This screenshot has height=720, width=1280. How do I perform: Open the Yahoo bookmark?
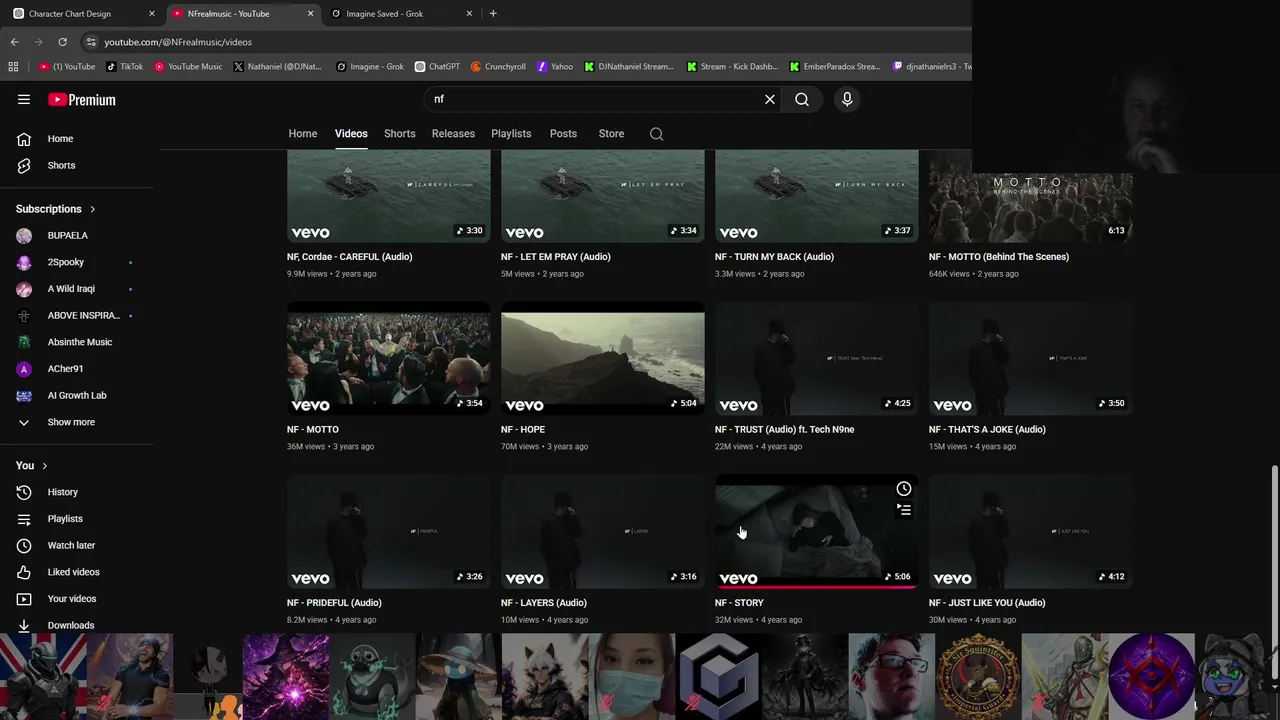tap(555, 67)
